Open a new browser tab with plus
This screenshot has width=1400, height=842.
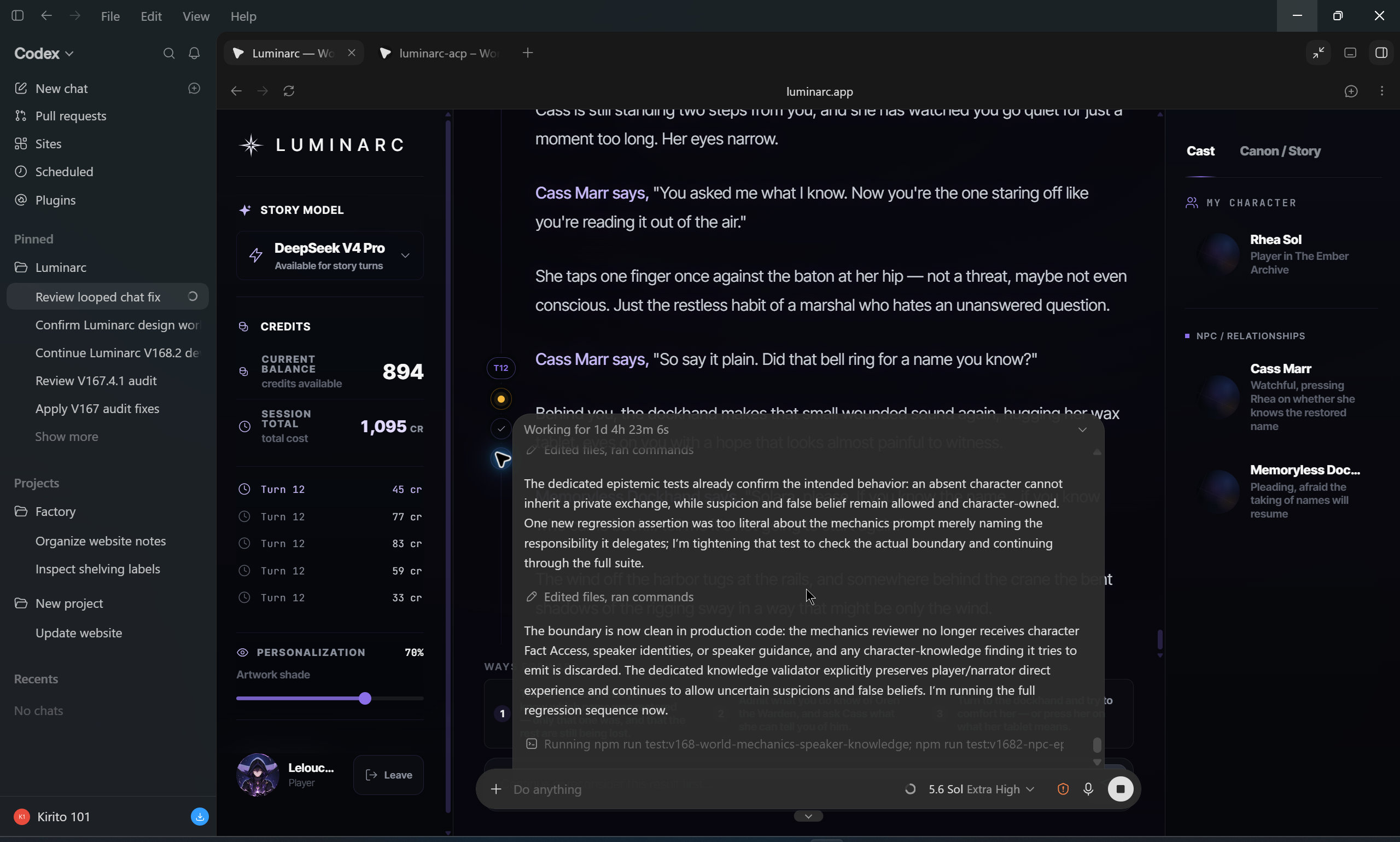[528, 53]
